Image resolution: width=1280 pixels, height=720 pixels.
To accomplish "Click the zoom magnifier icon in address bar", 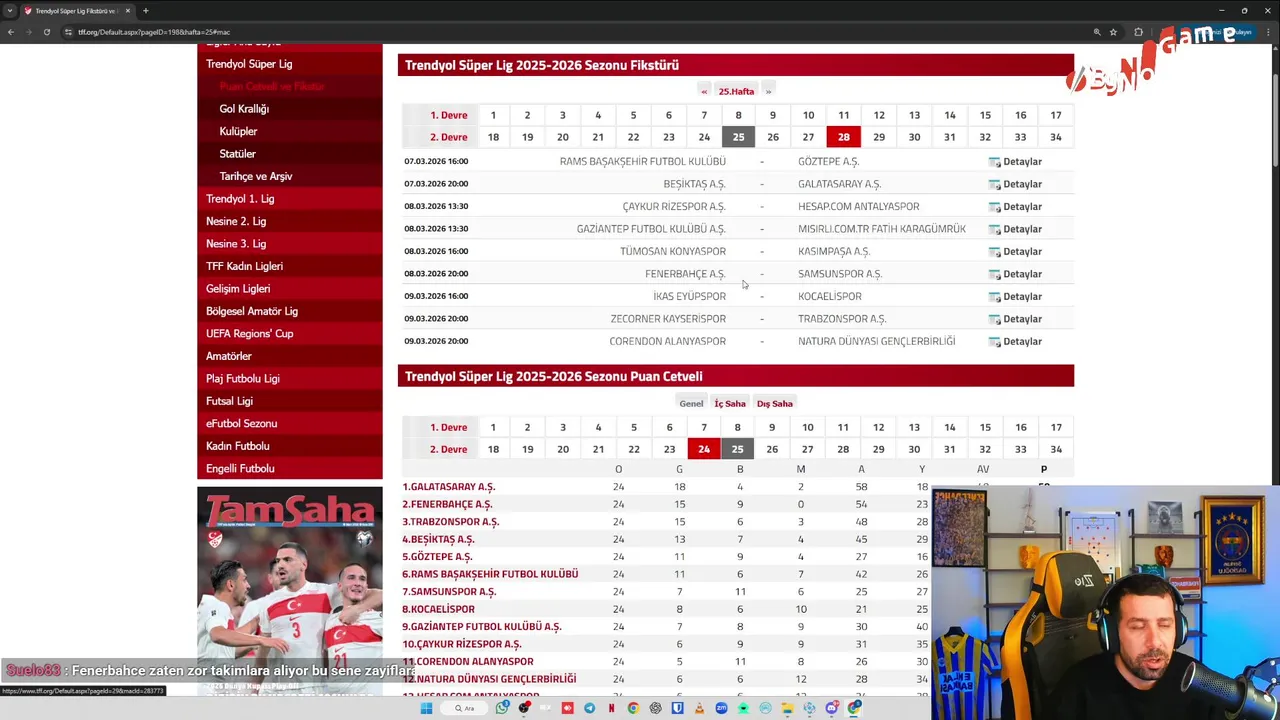I will [1097, 32].
